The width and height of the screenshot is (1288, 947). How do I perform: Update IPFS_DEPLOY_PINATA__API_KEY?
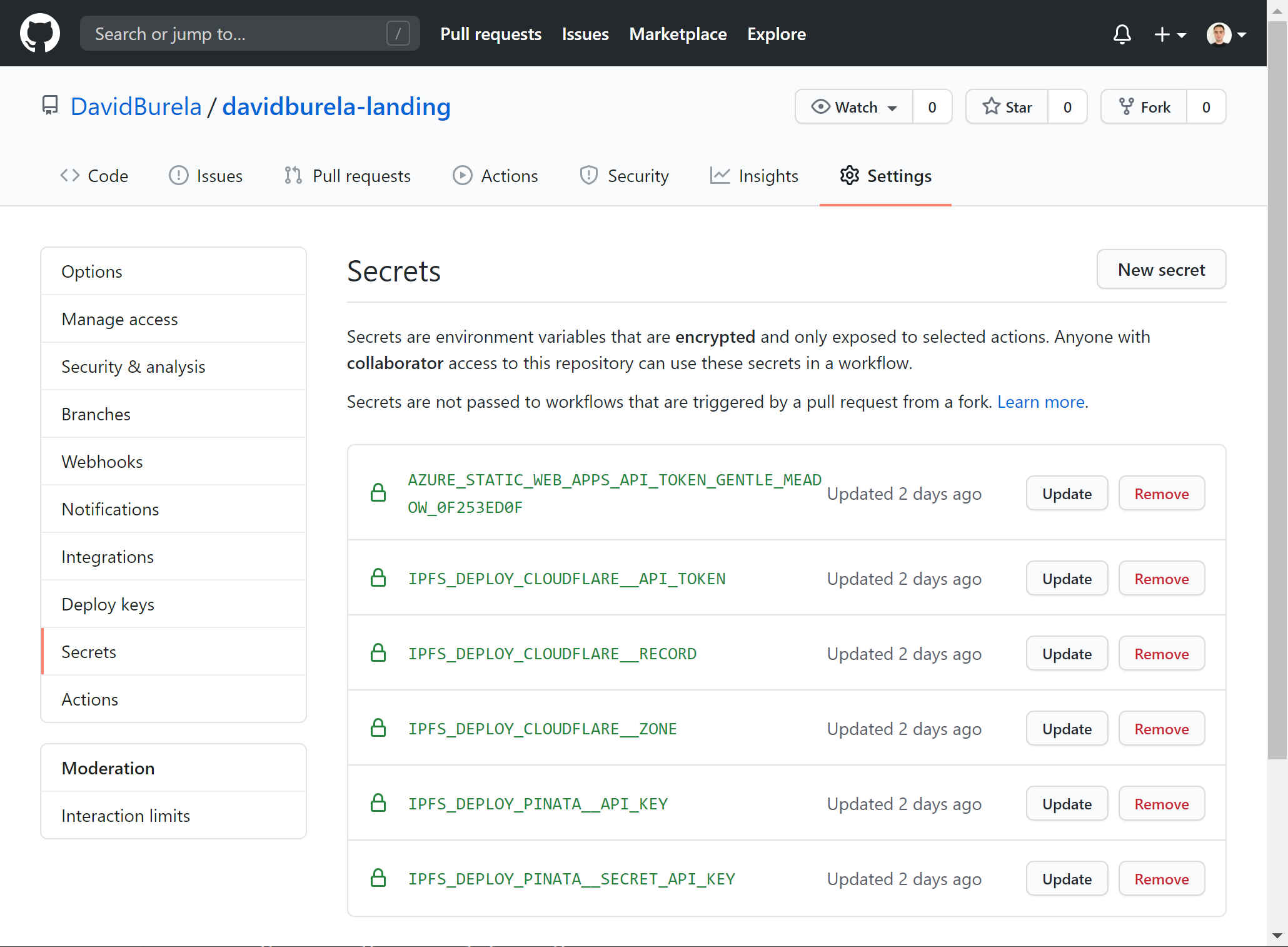point(1067,804)
